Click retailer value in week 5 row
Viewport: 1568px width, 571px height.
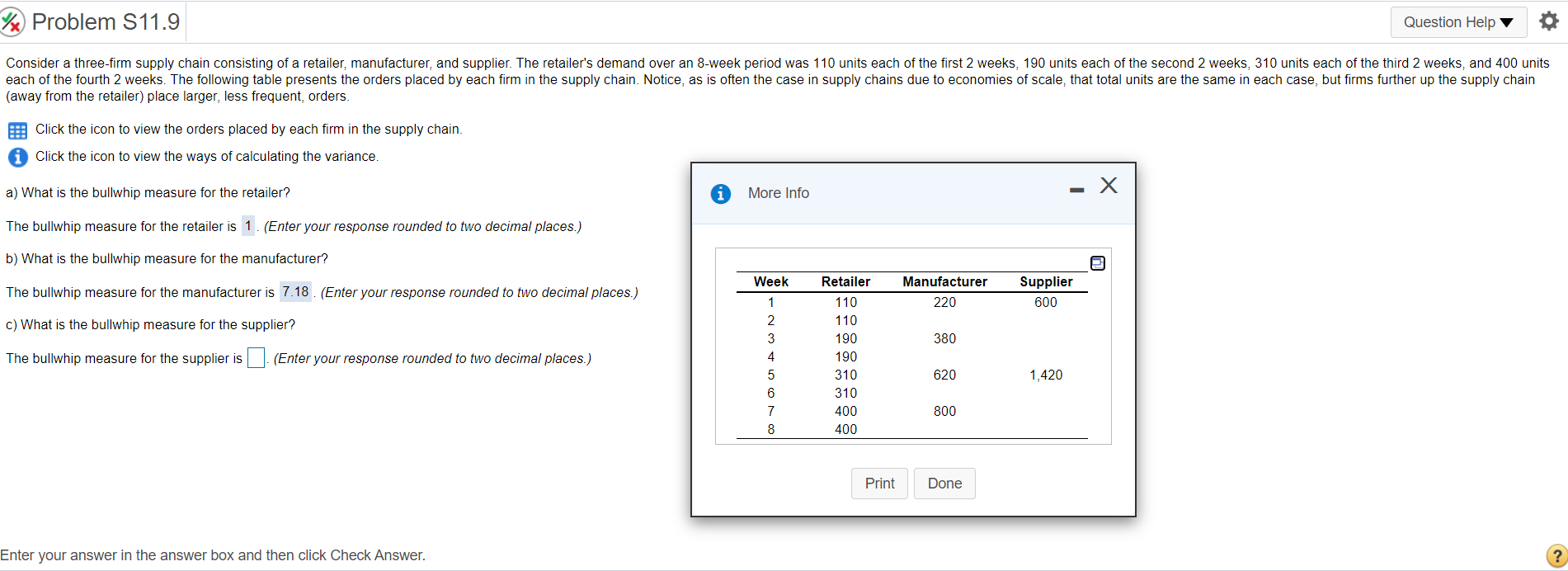tap(845, 375)
